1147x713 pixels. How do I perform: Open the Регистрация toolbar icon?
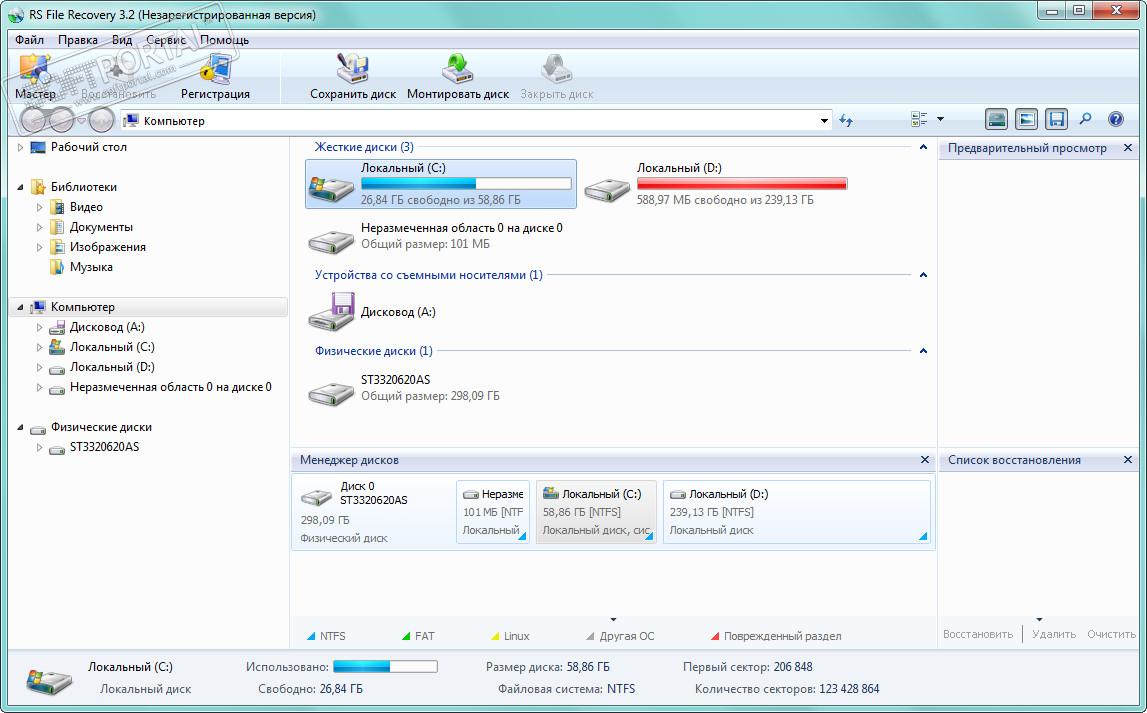click(x=216, y=70)
